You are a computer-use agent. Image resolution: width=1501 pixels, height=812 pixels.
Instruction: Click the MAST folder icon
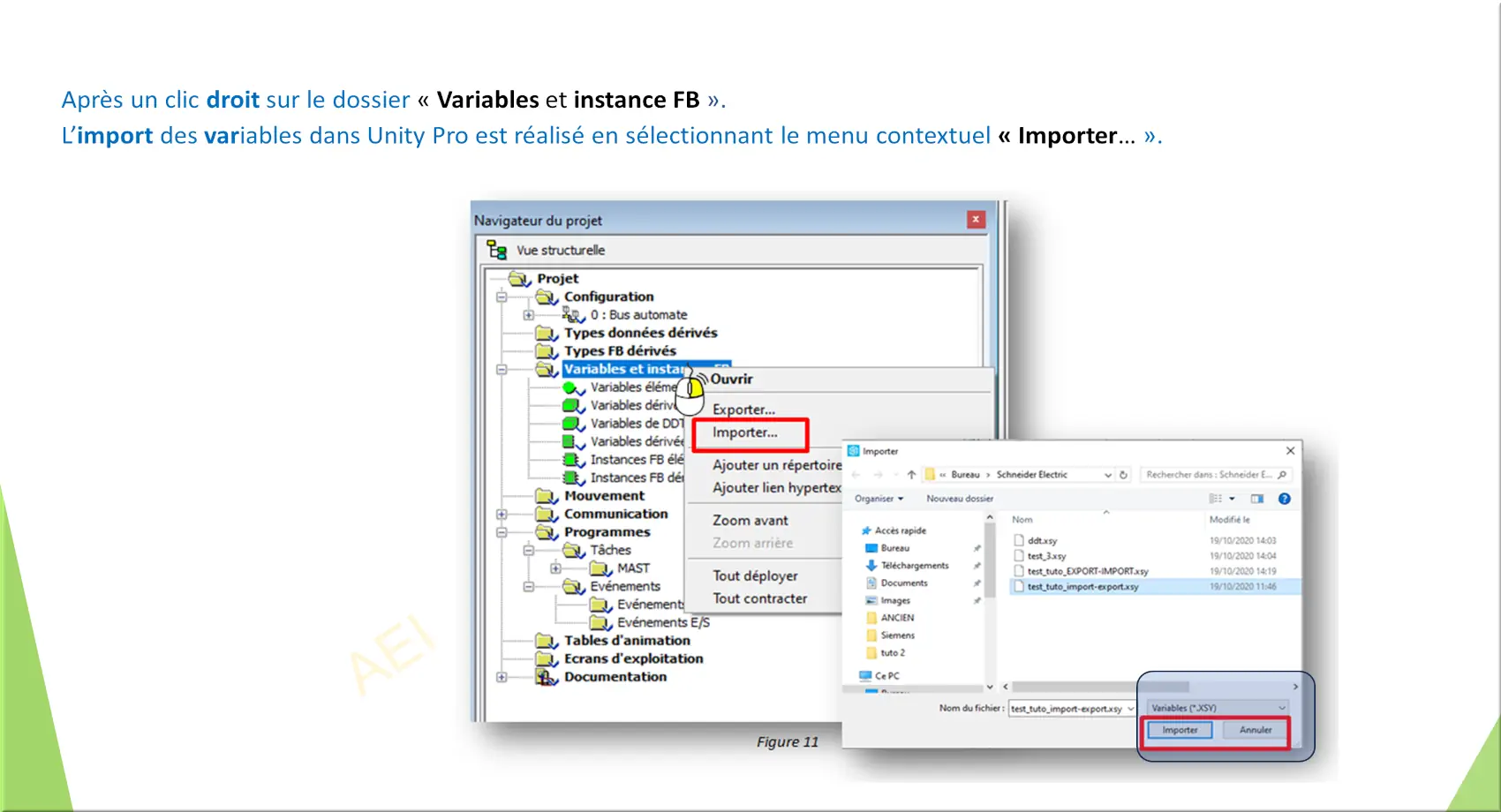pyautogui.click(x=601, y=568)
